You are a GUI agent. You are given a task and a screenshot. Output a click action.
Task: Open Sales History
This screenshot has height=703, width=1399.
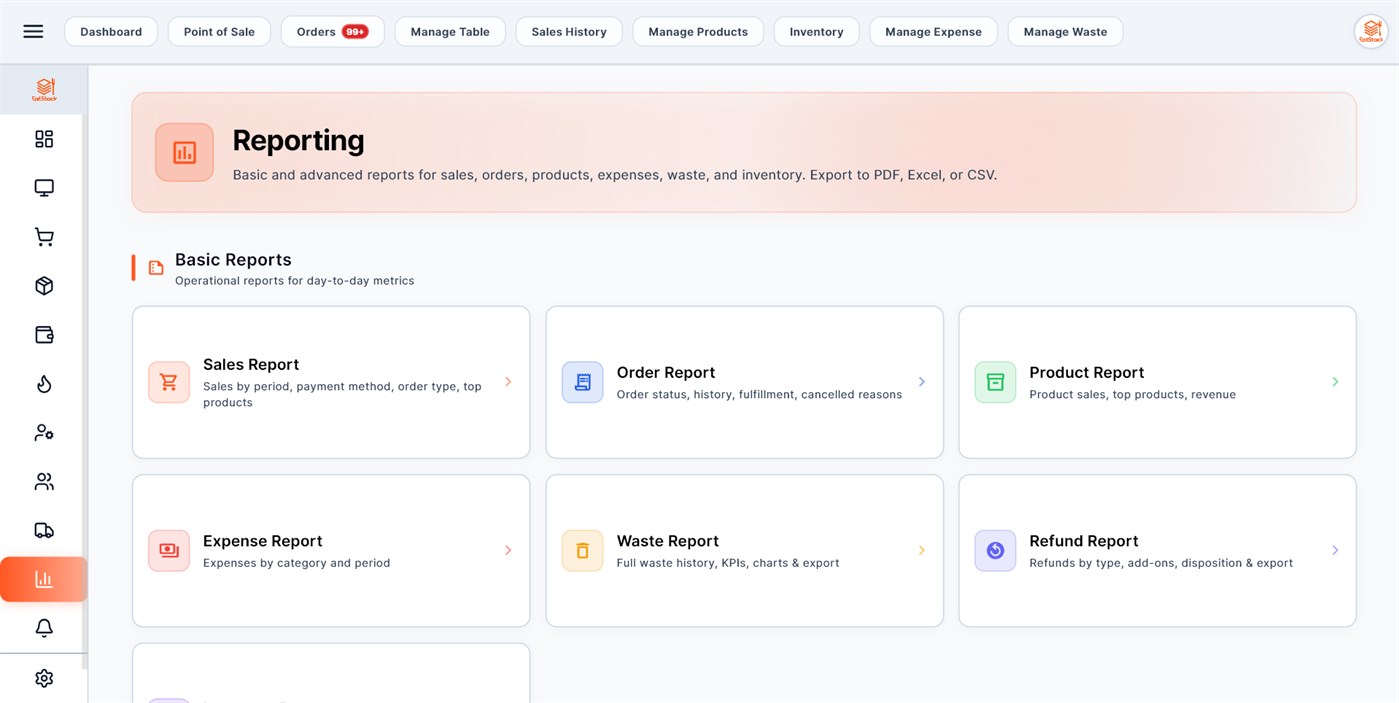tap(569, 31)
